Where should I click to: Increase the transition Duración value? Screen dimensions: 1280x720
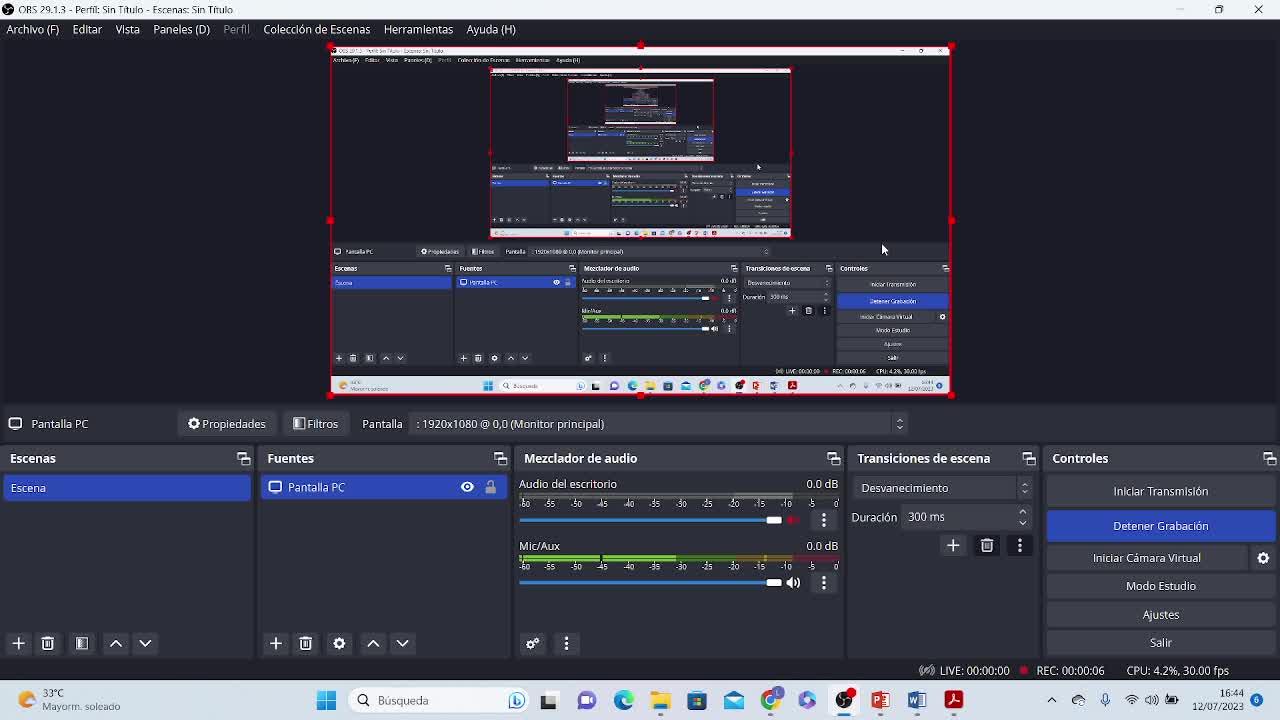tap(1022, 512)
